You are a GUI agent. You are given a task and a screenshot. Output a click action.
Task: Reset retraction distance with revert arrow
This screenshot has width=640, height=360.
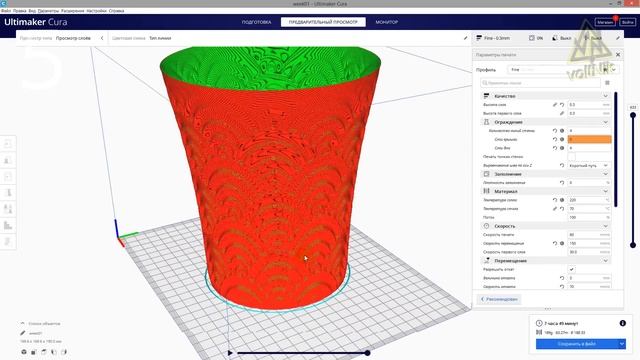click(x=562, y=278)
